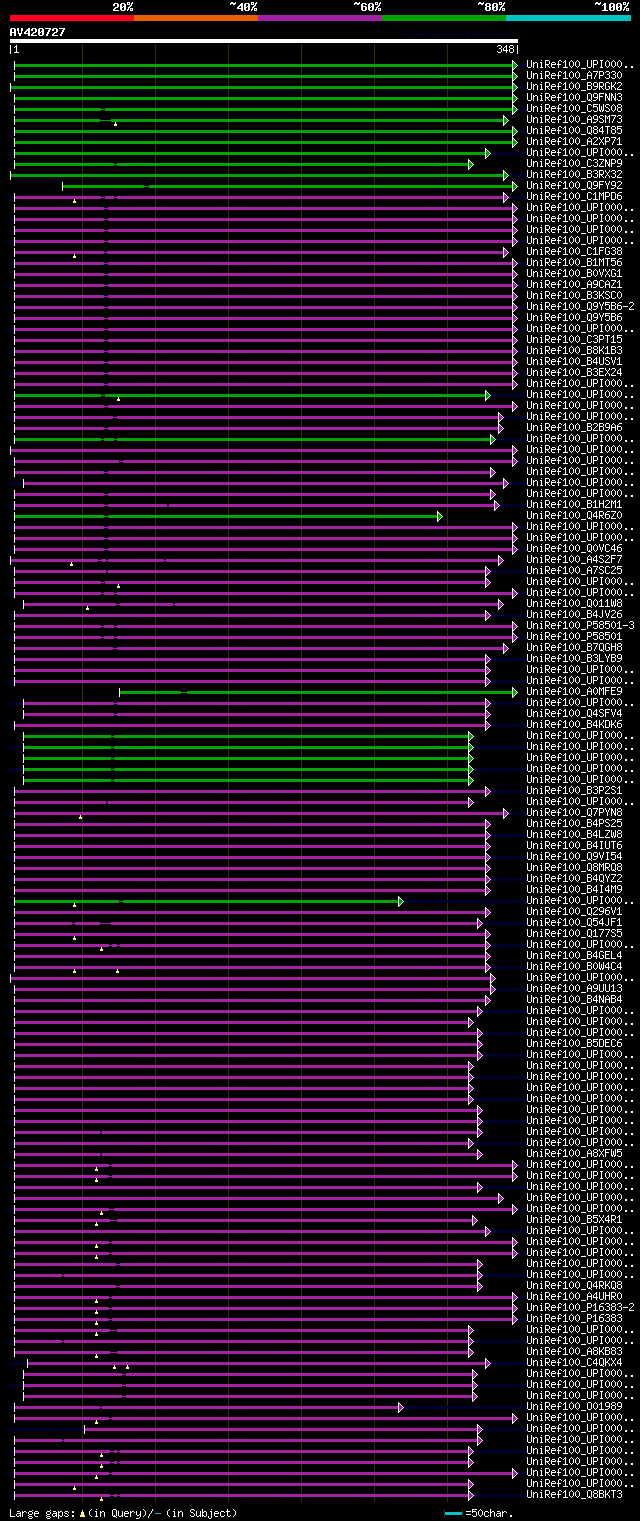Choose entry UniRef100_Q296V1

pyautogui.click(x=574, y=911)
